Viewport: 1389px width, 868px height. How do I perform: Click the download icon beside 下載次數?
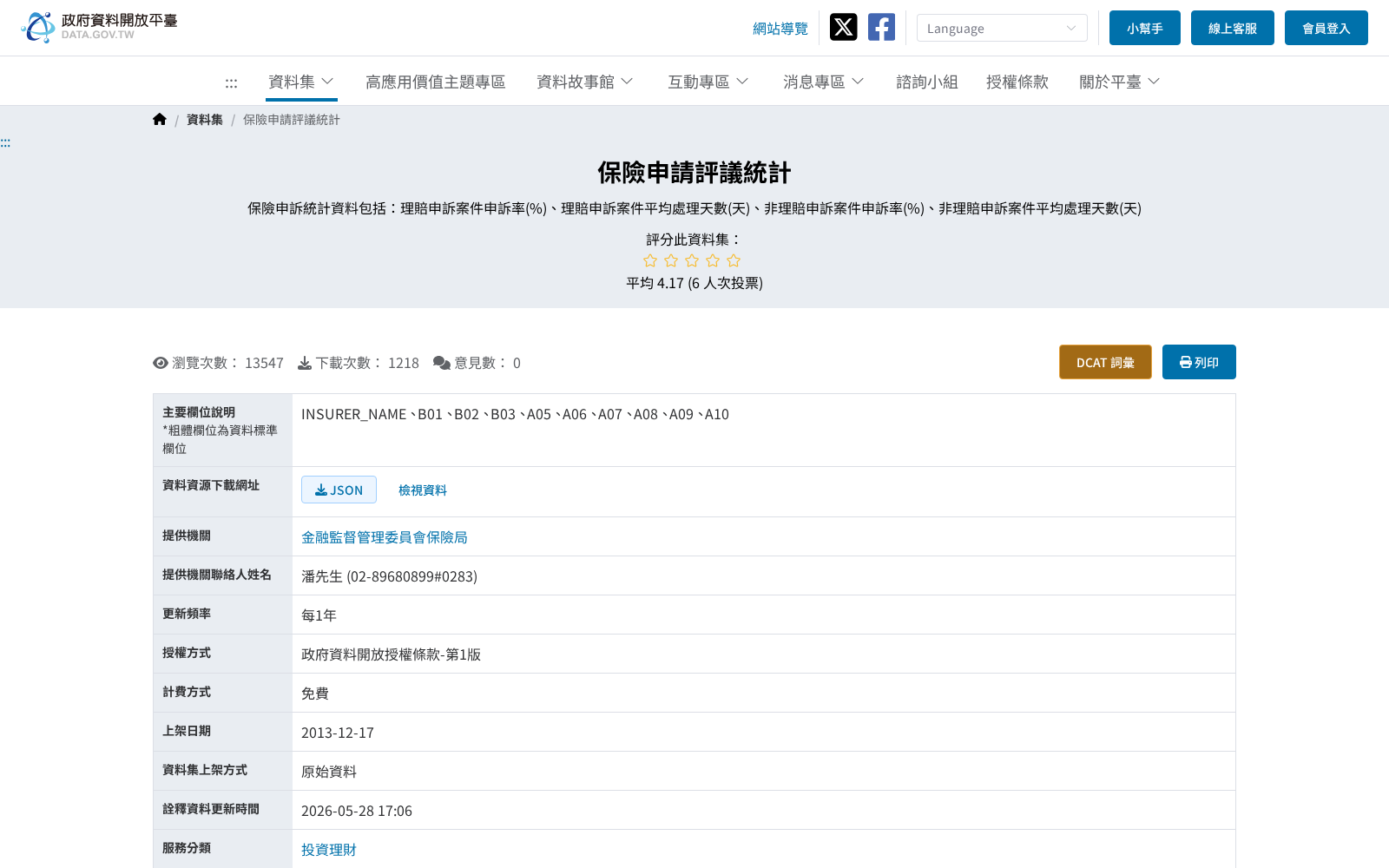(x=305, y=363)
